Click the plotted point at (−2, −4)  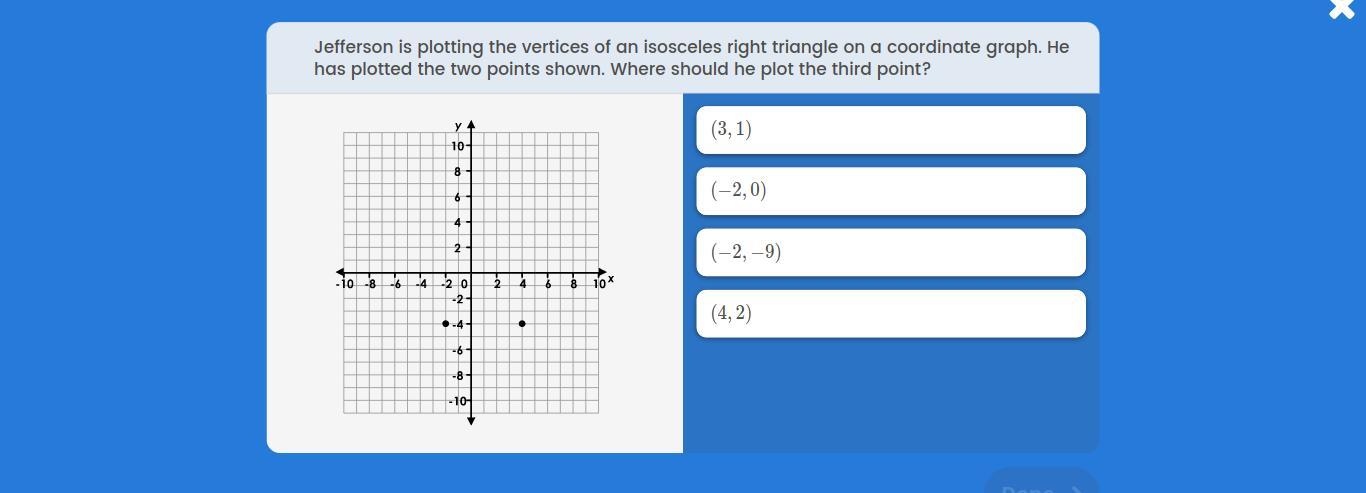tap(445, 324)
